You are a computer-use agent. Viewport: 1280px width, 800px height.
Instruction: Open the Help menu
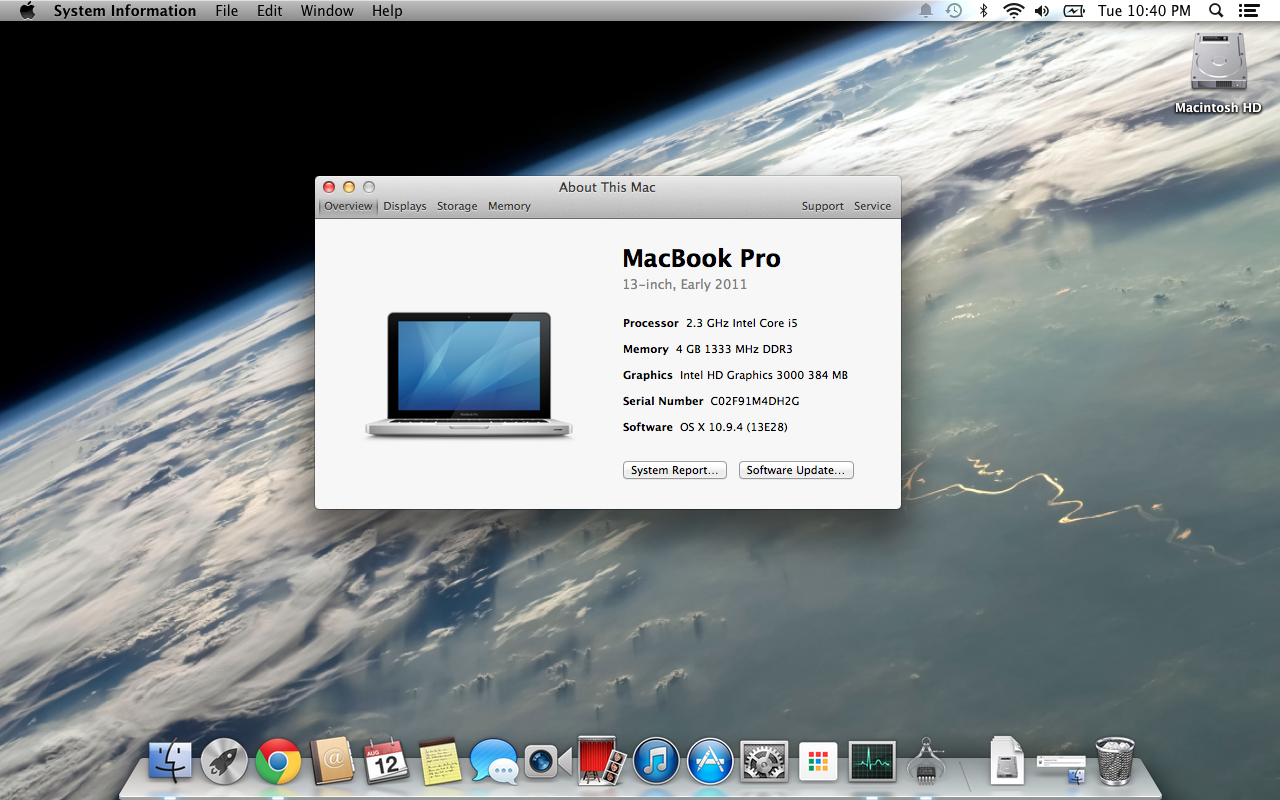point(387,11)
